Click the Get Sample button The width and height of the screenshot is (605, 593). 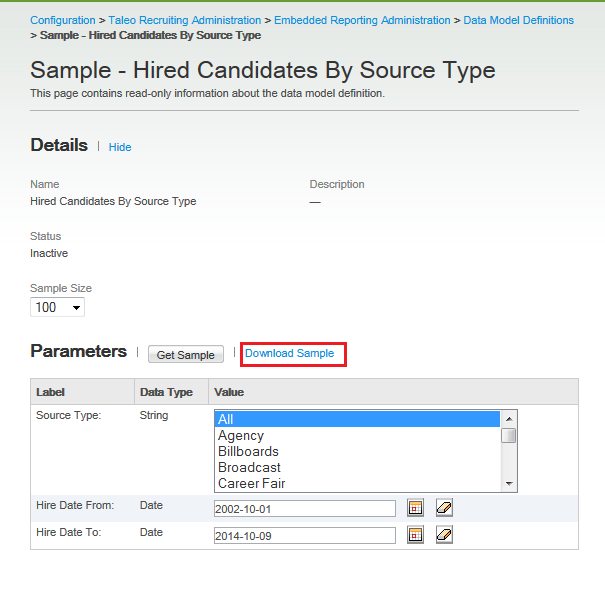coord(186,355)
